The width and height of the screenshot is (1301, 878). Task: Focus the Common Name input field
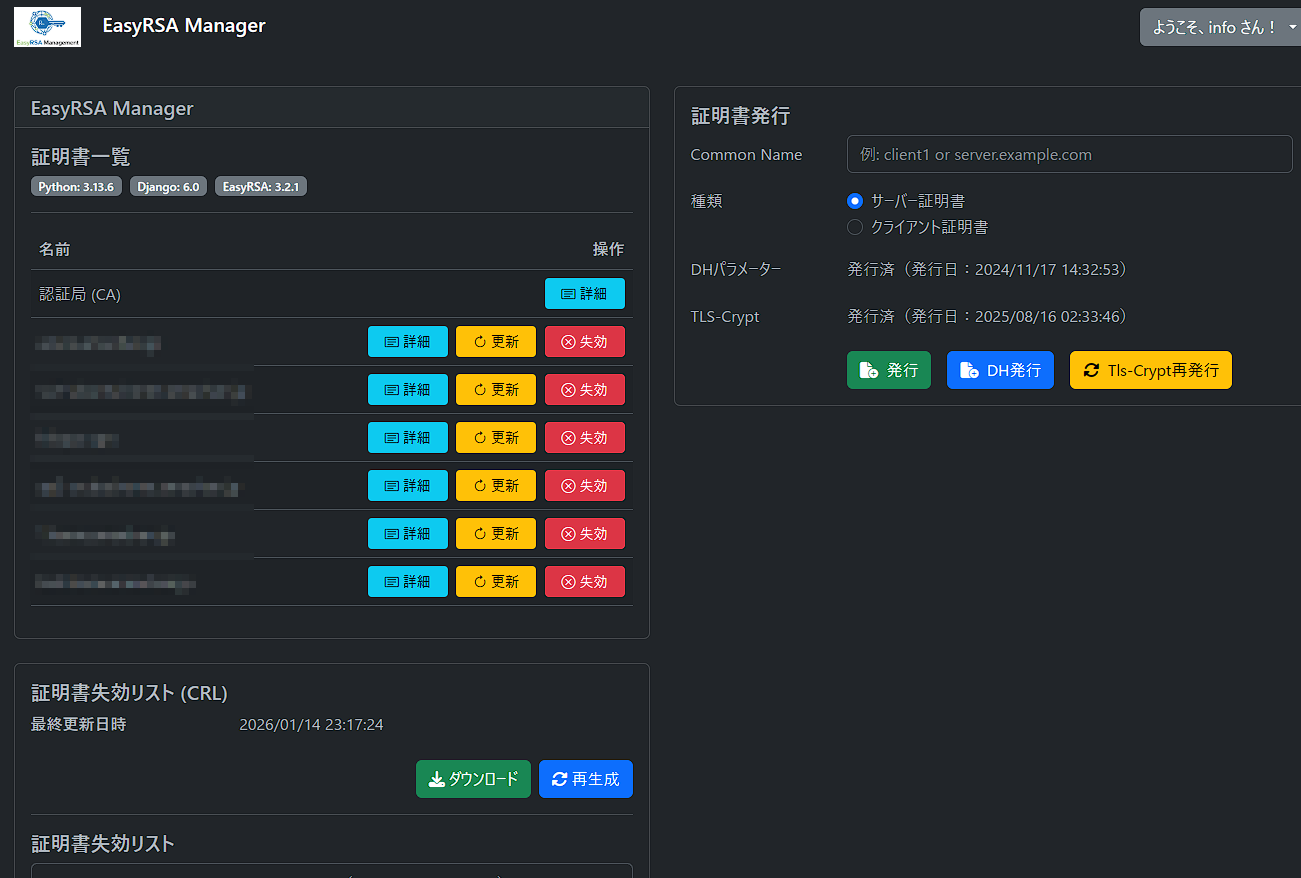(x=1069, y=155)
